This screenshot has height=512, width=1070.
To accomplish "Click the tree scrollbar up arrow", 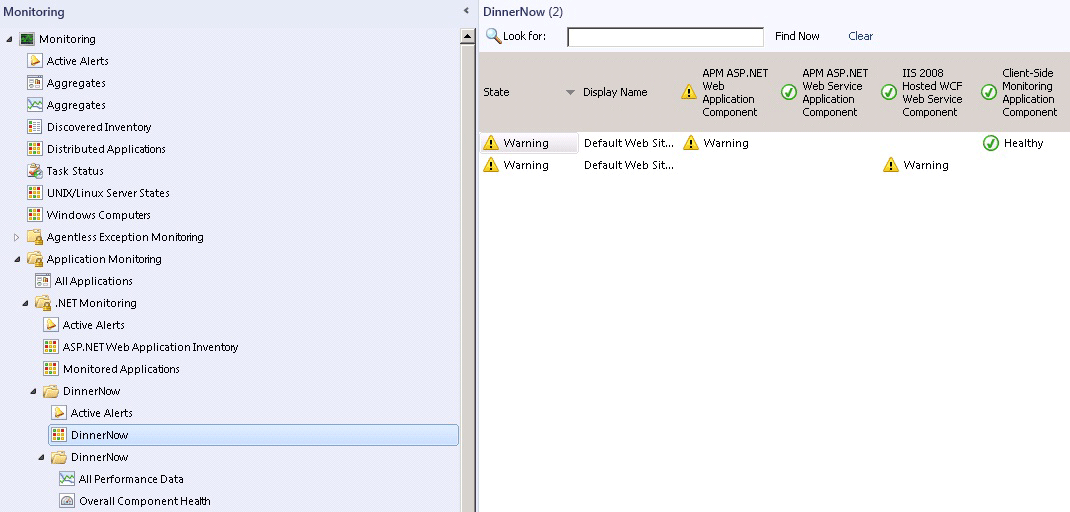I will pyautogui.click(x=467, y=36).
